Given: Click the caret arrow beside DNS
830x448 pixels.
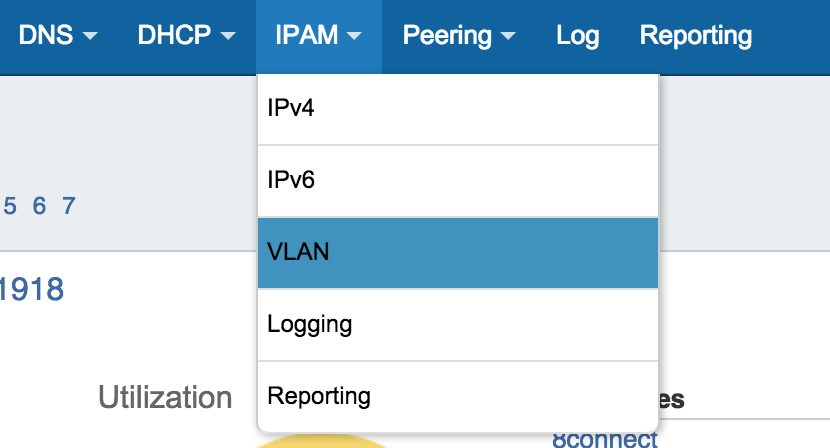Looking at the screenshot, I should point(90,37).
